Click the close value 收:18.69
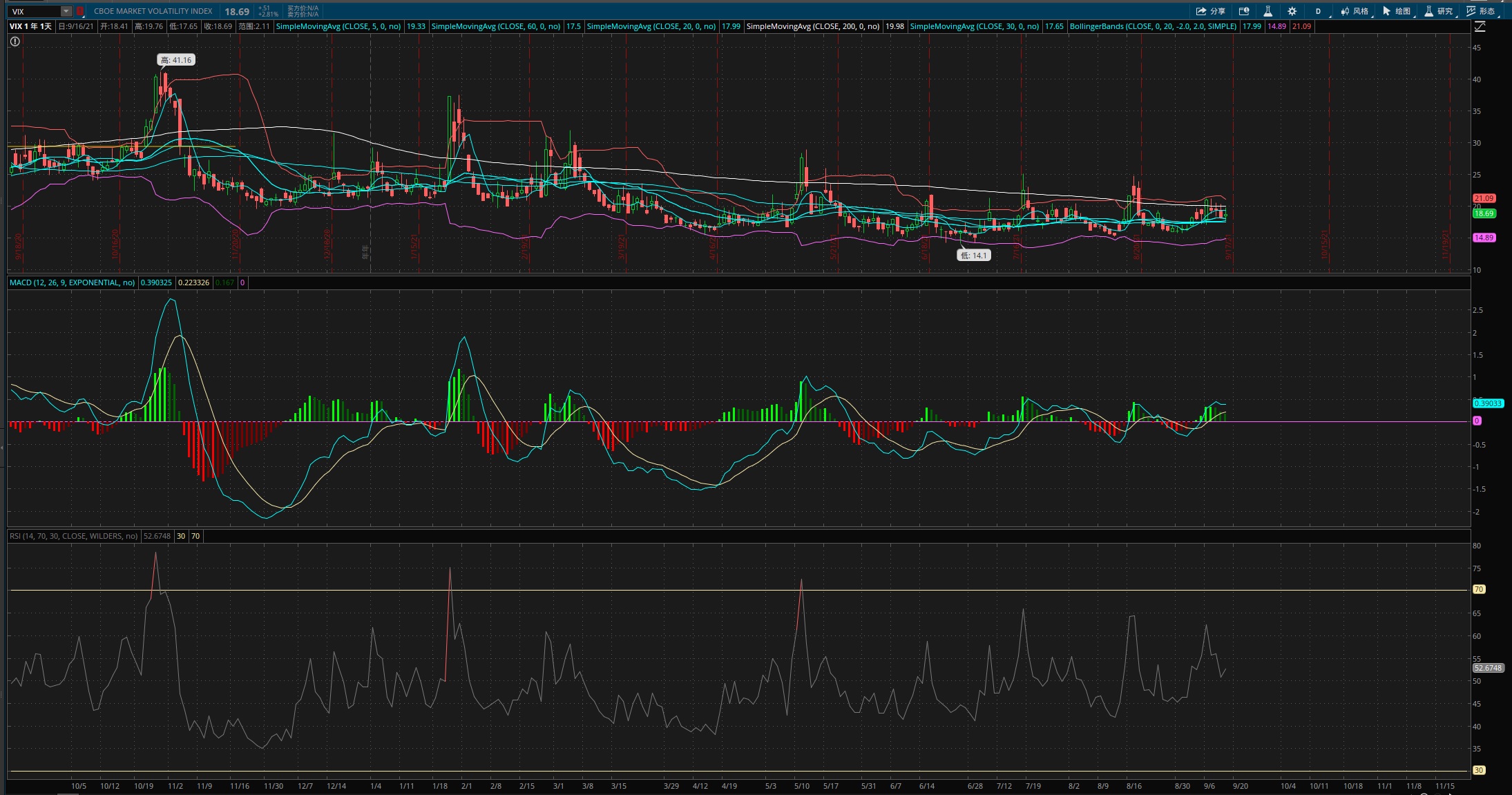The image size is (1512, 795). pyautogui.click(x=218, y=26)
